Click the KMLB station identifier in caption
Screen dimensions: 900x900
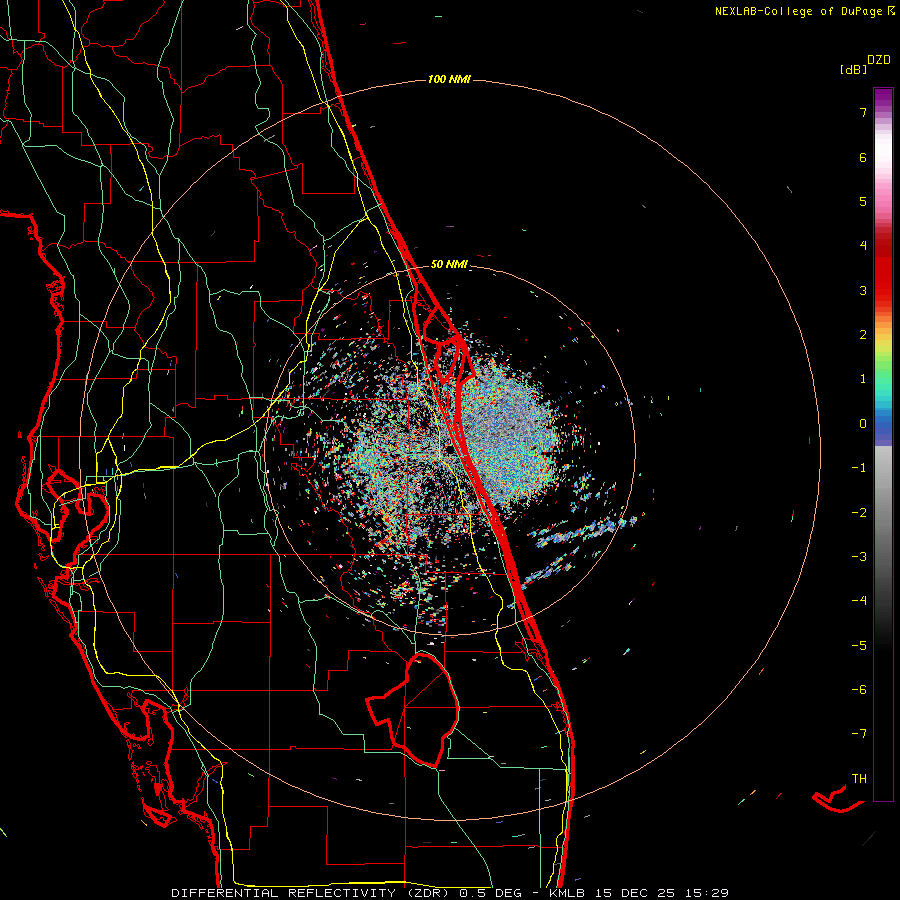567,893
